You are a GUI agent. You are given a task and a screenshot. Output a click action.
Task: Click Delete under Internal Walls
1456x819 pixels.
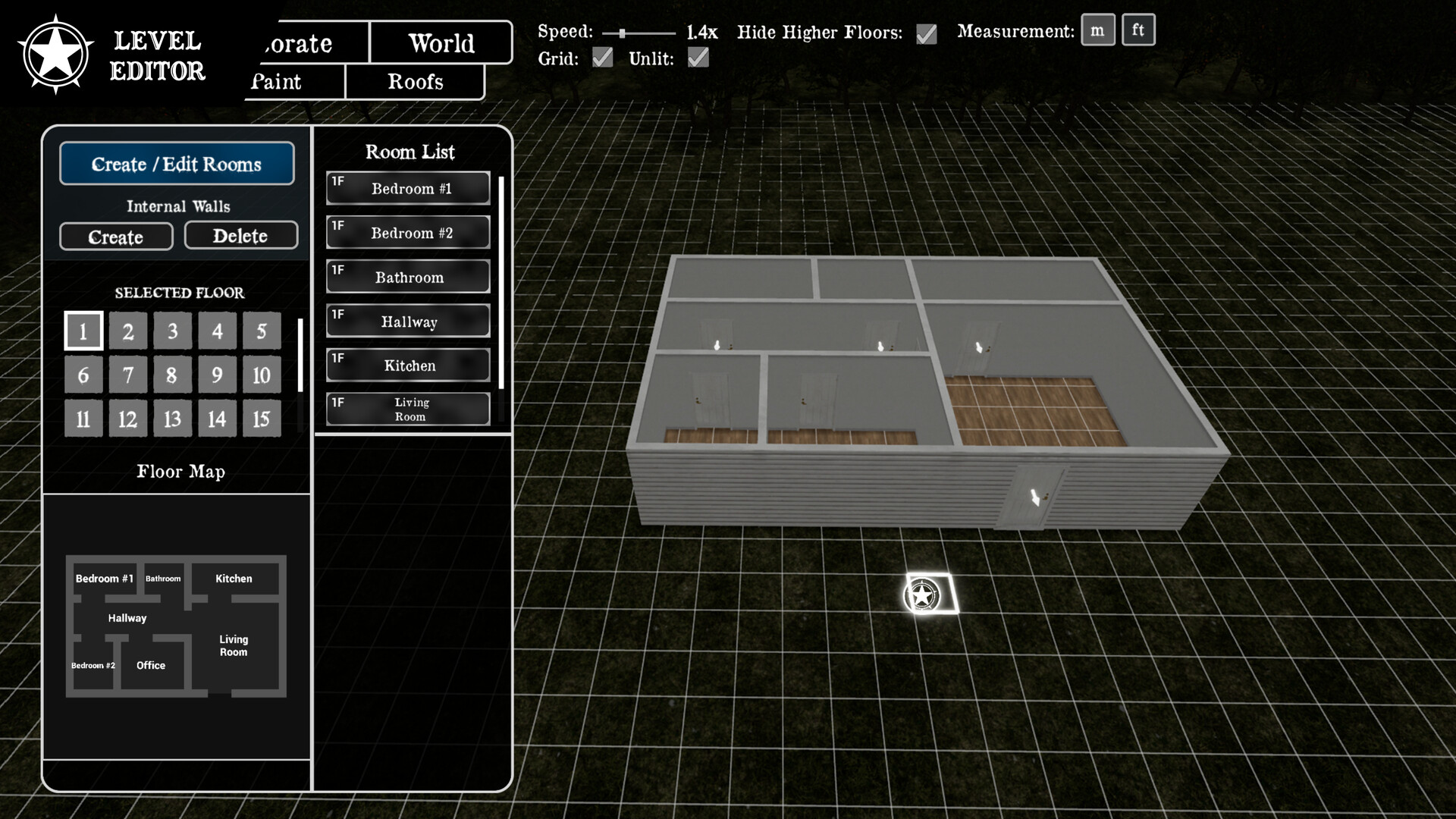(x=240, y=236)
